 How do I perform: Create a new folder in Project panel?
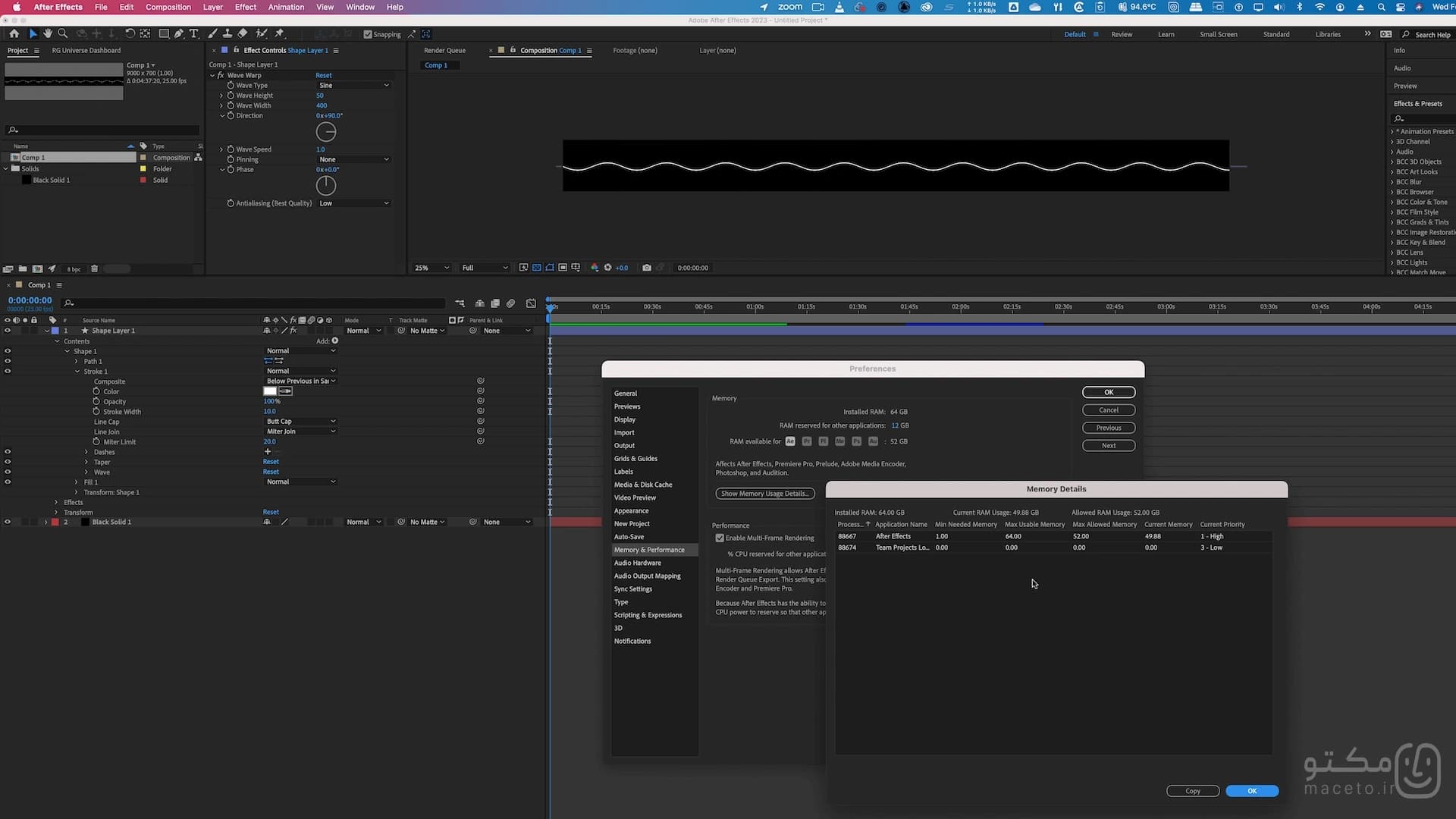tap(23, 268)
